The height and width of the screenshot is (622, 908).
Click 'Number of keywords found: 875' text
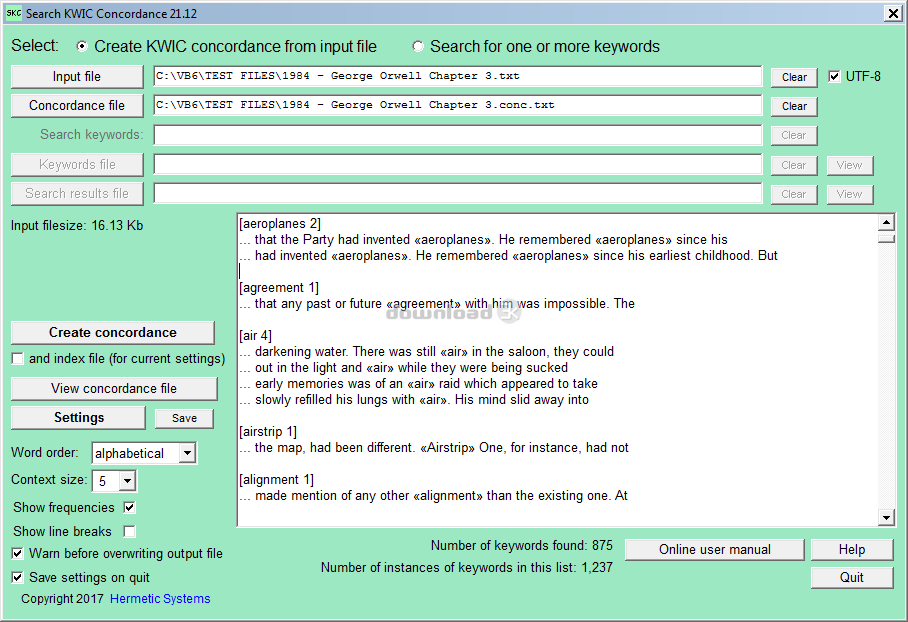pyautogui.click(x=521, y=546)
